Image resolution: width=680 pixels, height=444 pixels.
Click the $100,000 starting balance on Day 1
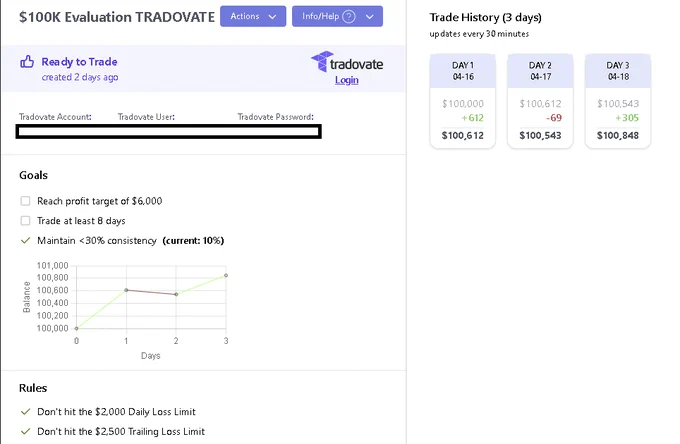(x=463, y=104)
